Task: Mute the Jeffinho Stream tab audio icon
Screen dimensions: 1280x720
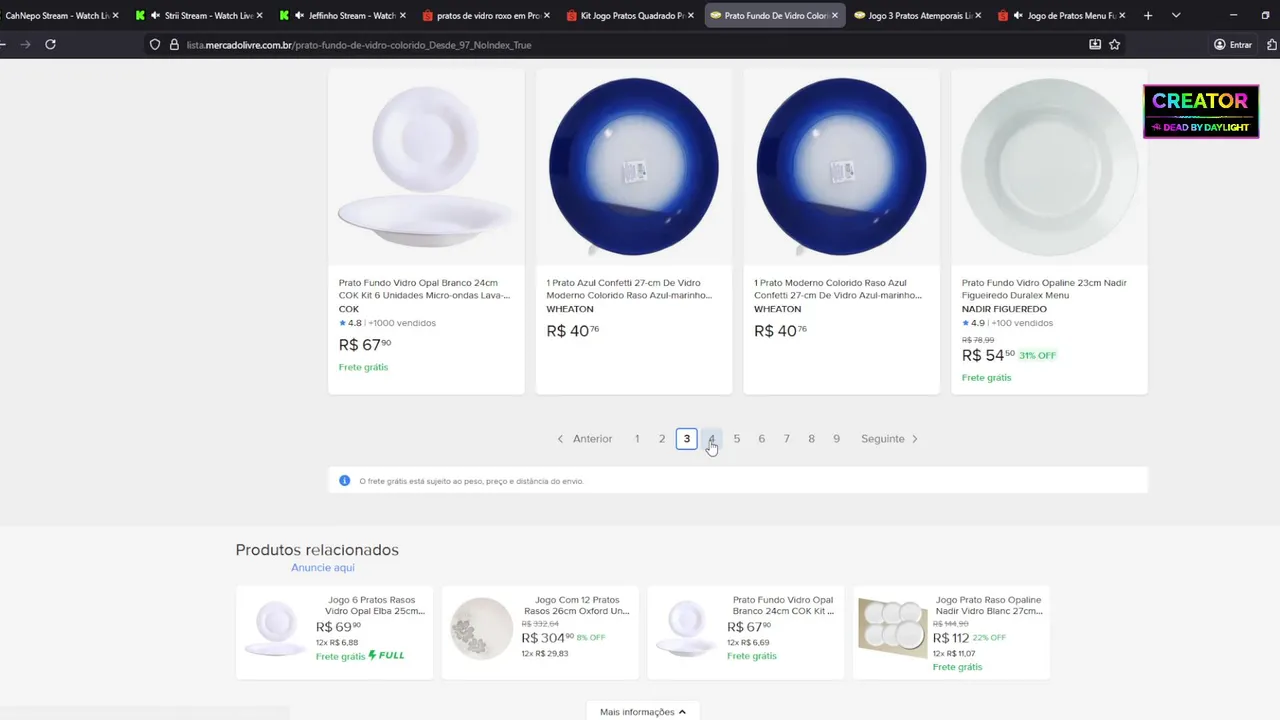Action: pos(299,15)
